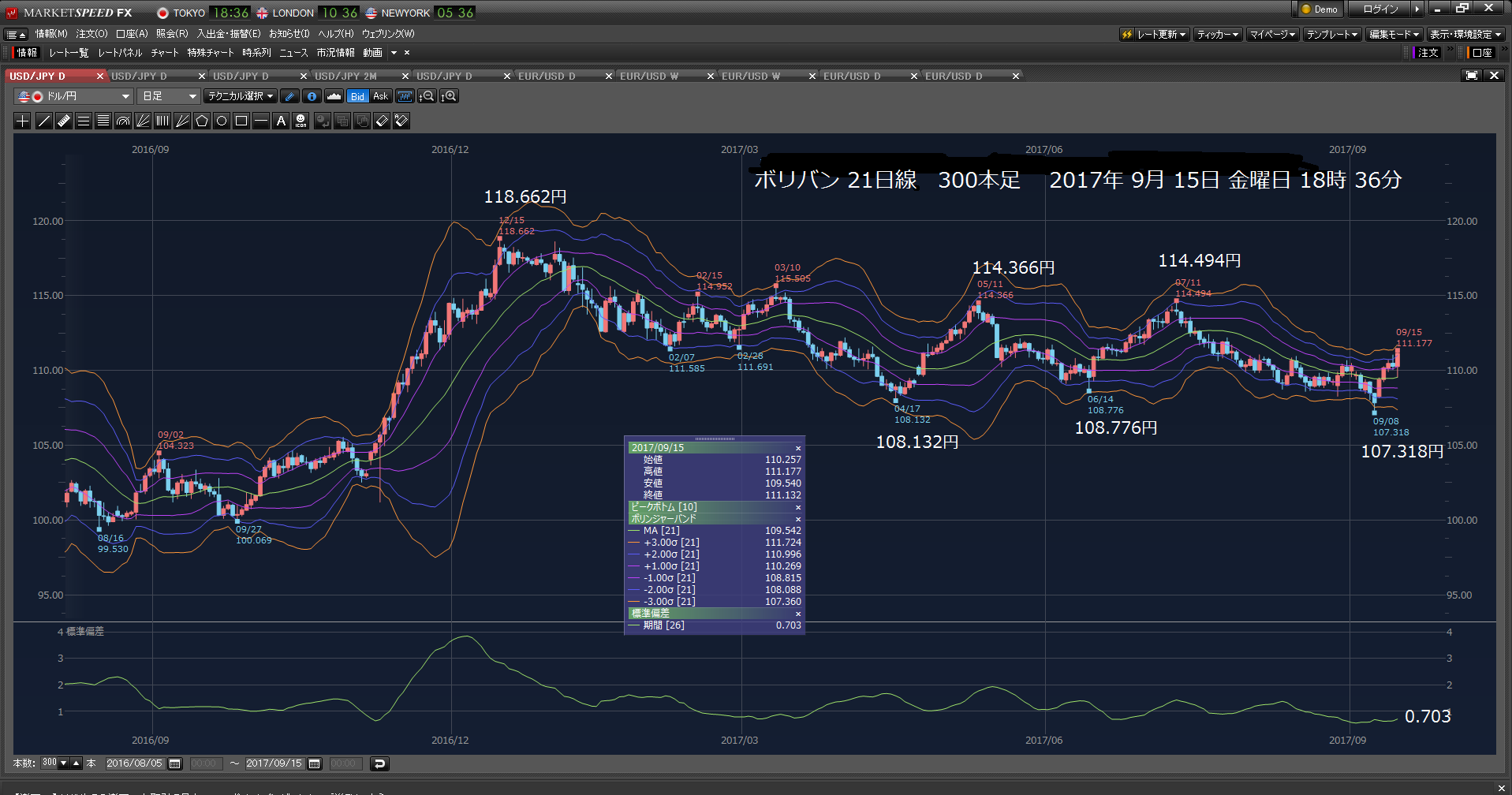Screen dimensions: 1512x795
Task: Select the vertical lines time zone tool
Action: point(162,121)
